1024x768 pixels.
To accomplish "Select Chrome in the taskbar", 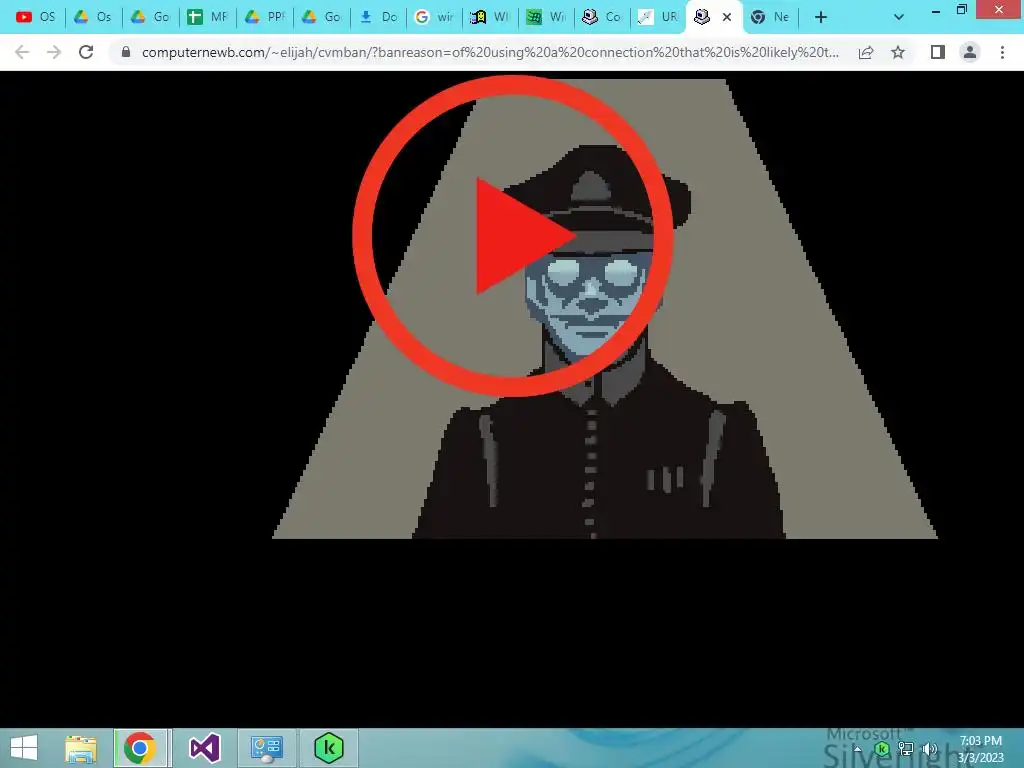I will point(140,748).
